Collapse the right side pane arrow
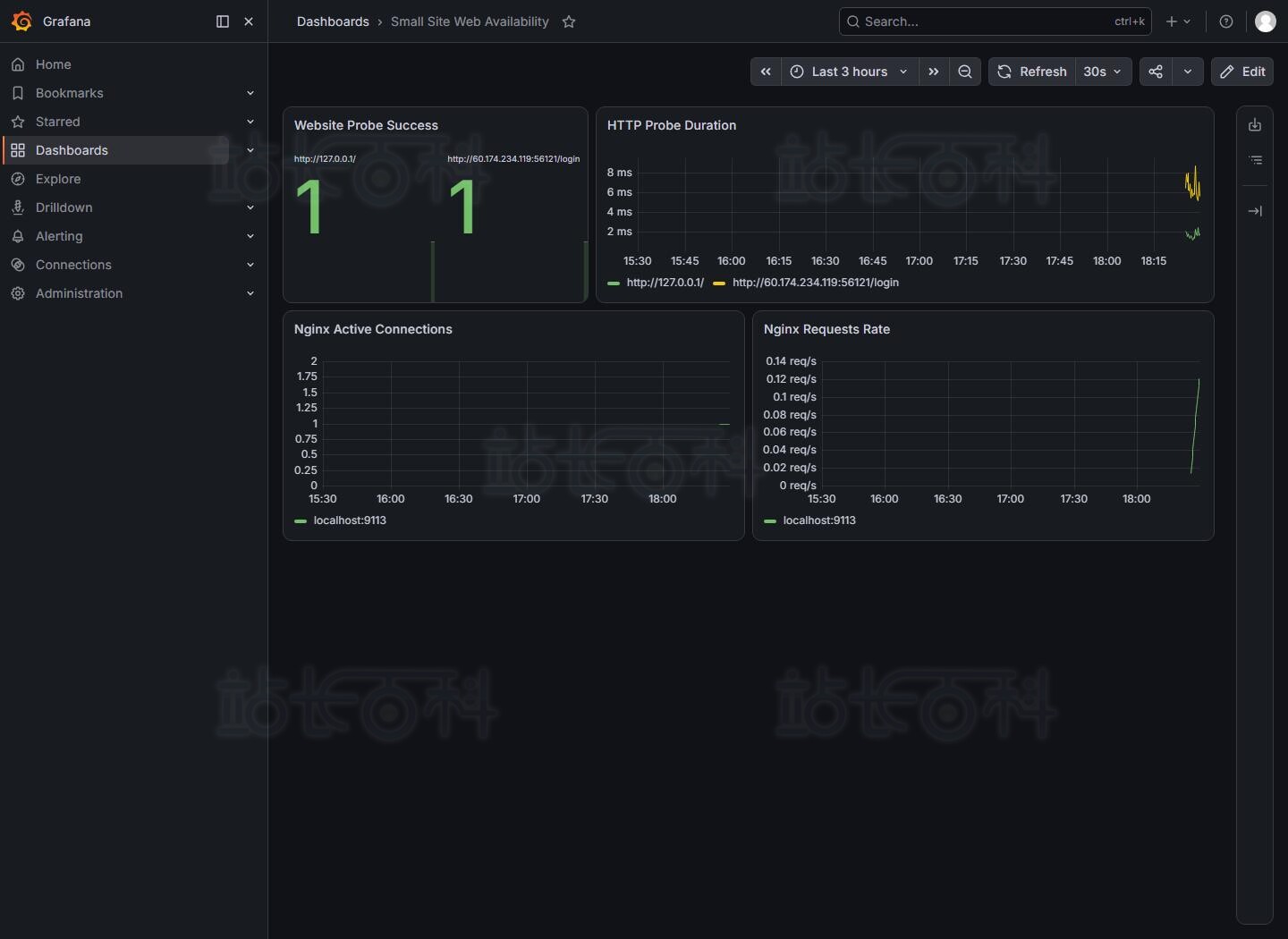1288x939 pixels. pyautogui.click(x=1255, y=211)
